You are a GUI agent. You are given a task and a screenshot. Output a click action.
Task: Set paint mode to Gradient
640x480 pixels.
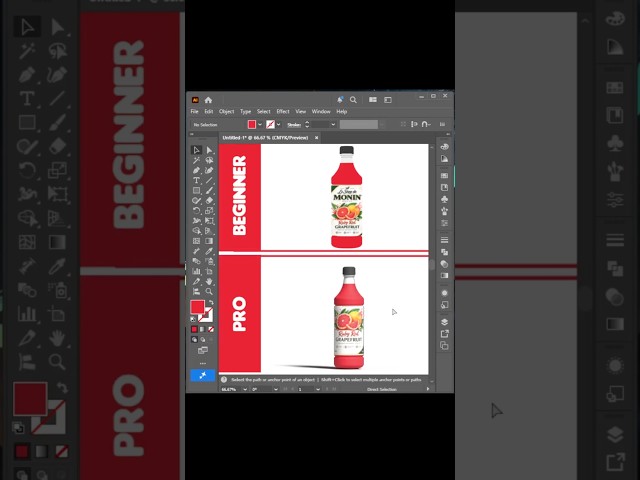(x=202, y=329)
